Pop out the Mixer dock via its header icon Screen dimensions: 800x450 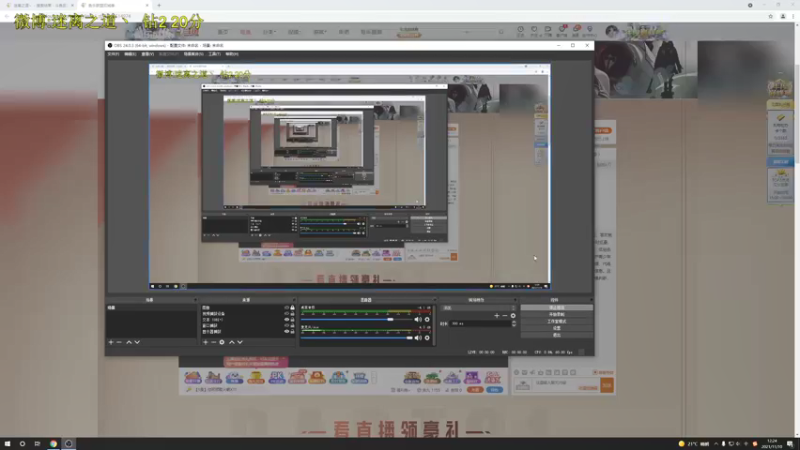tap(435, 300)
